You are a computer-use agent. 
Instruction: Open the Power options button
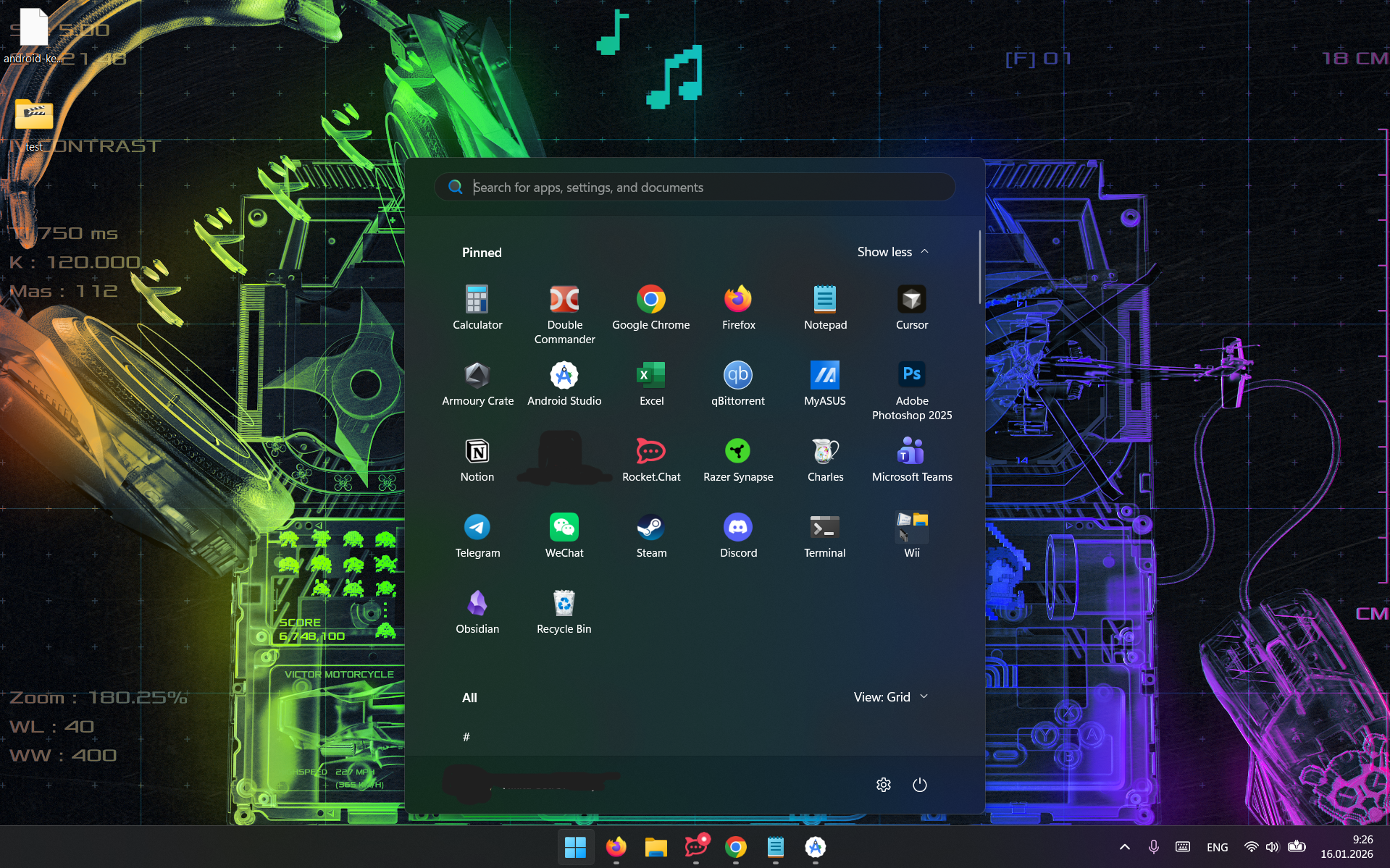tap(920, 785)
